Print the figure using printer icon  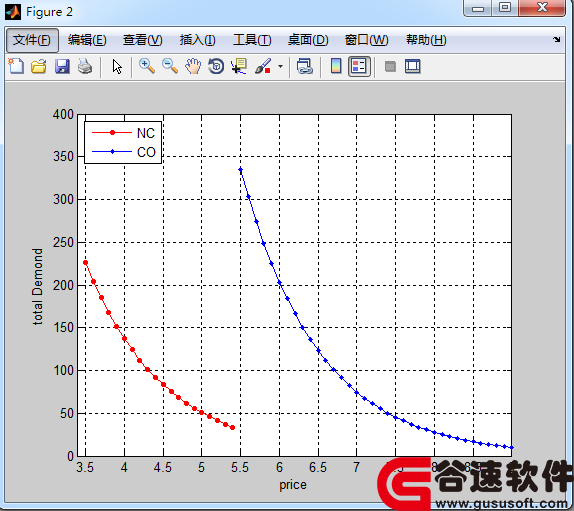click(x=85, y=67)
